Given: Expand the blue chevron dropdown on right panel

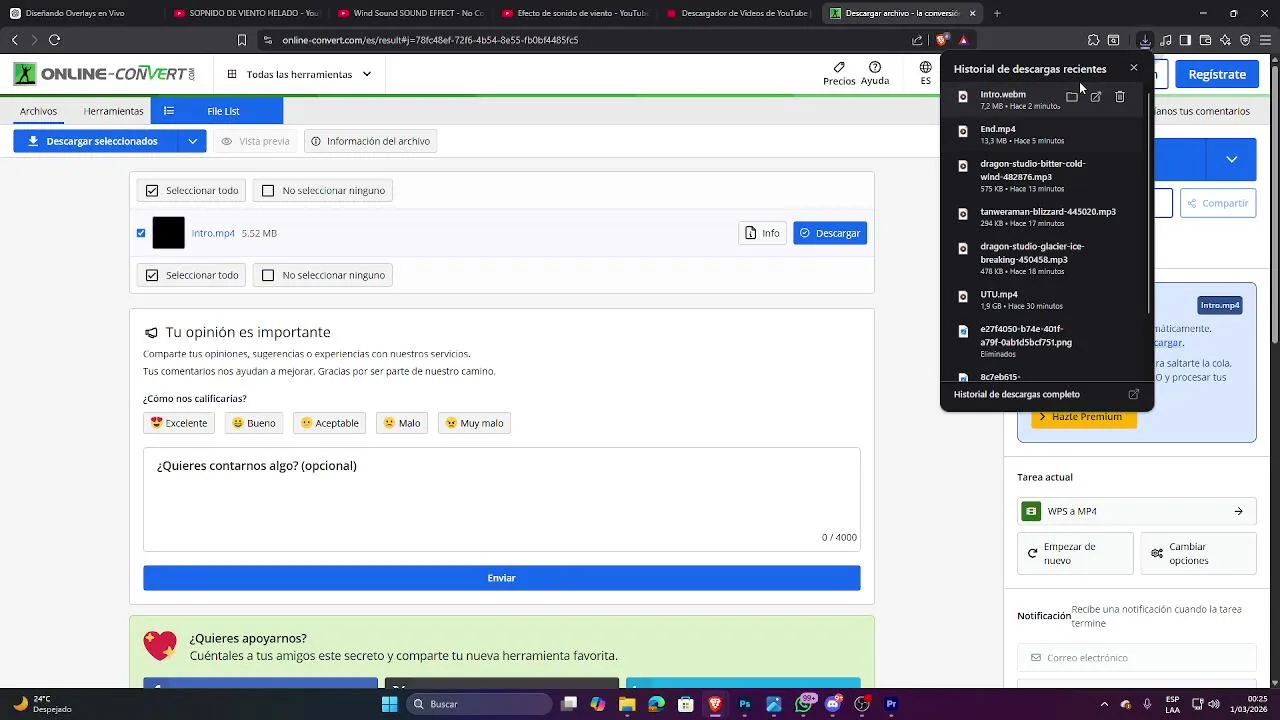Looking at the screenshot, I should pos(1232,159).
